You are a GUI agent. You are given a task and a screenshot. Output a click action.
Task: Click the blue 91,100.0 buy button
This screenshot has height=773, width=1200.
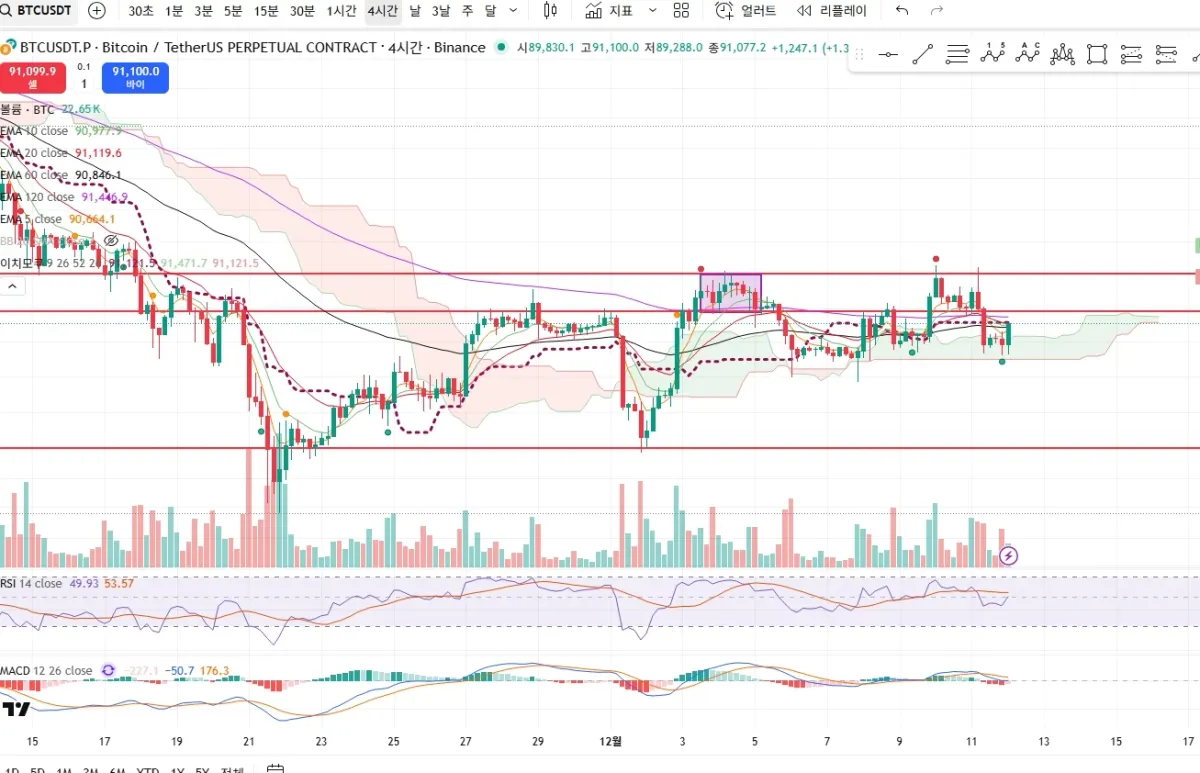coord(135,77)
